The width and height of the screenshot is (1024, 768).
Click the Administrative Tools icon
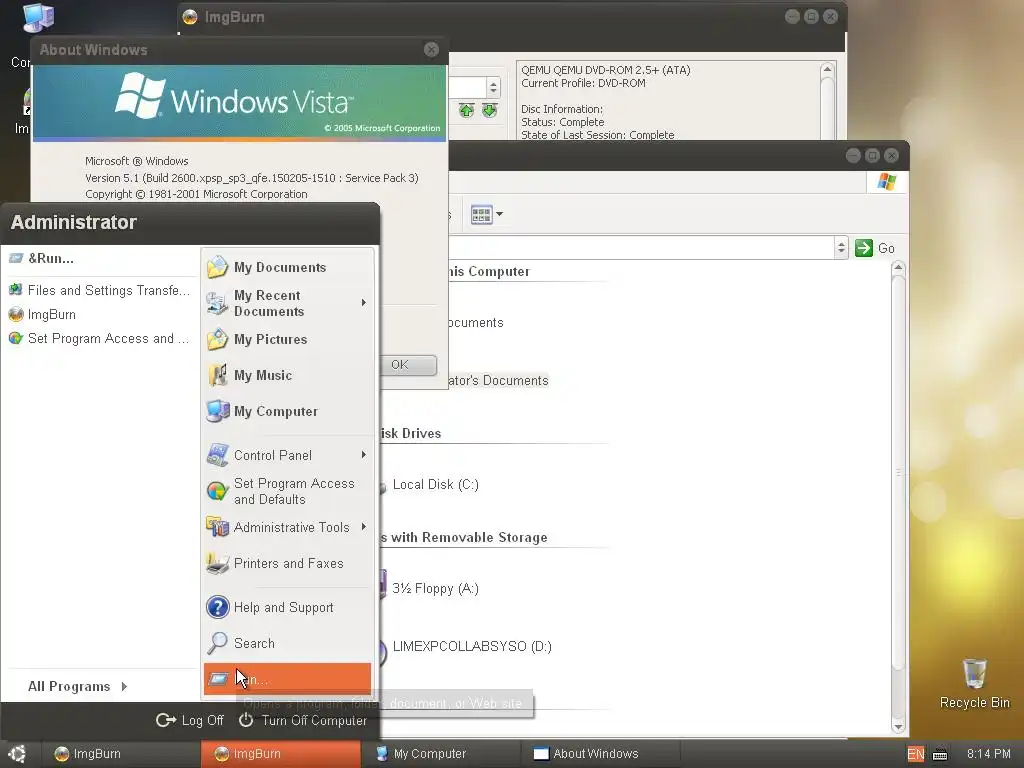[217, 526]
